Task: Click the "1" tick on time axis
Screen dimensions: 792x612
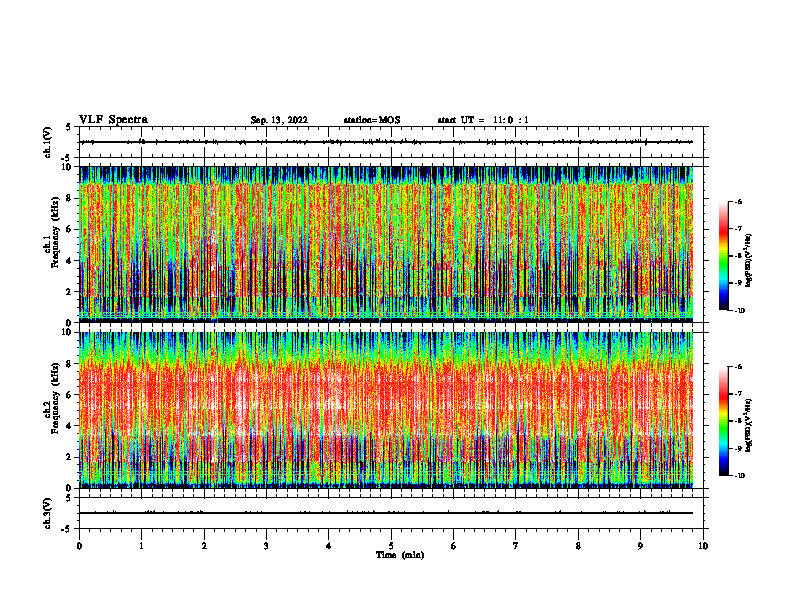Action: point(141,546)
